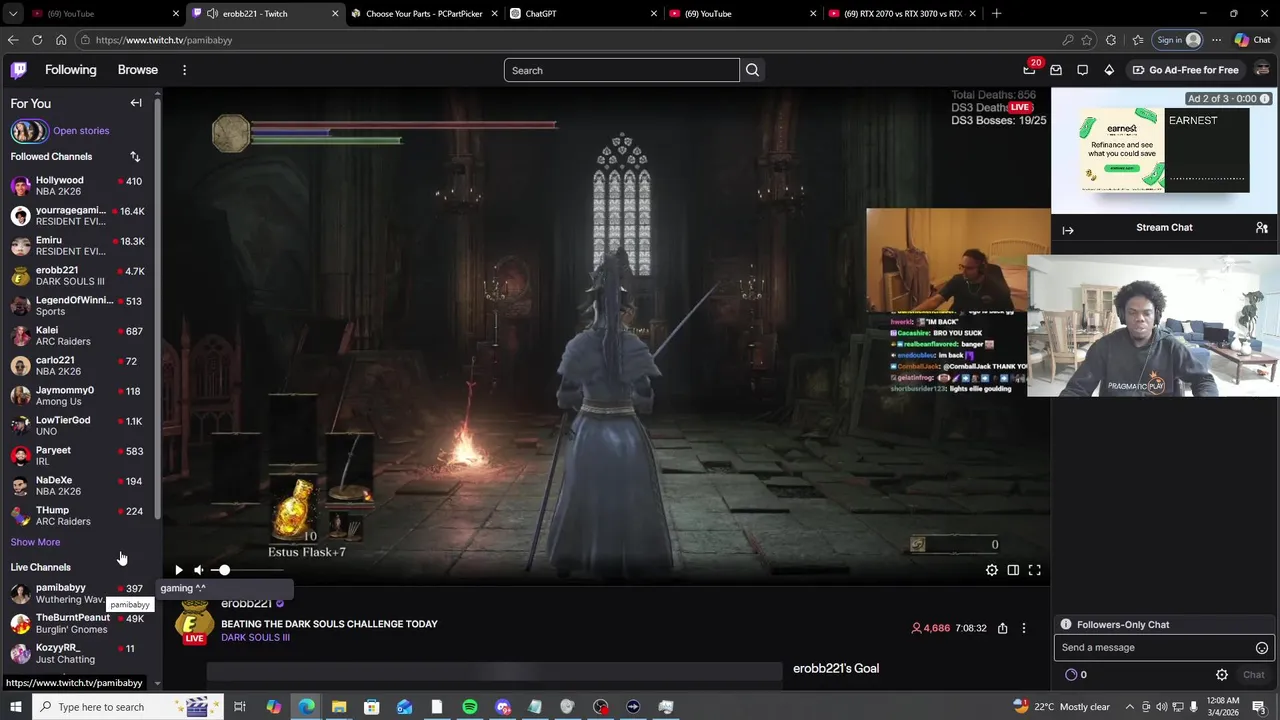Open the video player settings gear
This screenshot has width=1280, height=720.
tap(991, 570)
